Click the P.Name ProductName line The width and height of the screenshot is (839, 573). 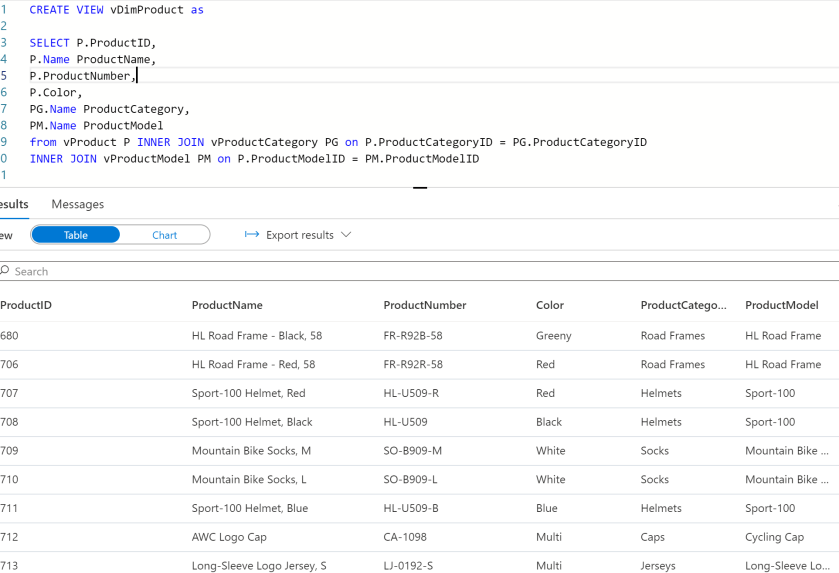pos(92,59)
